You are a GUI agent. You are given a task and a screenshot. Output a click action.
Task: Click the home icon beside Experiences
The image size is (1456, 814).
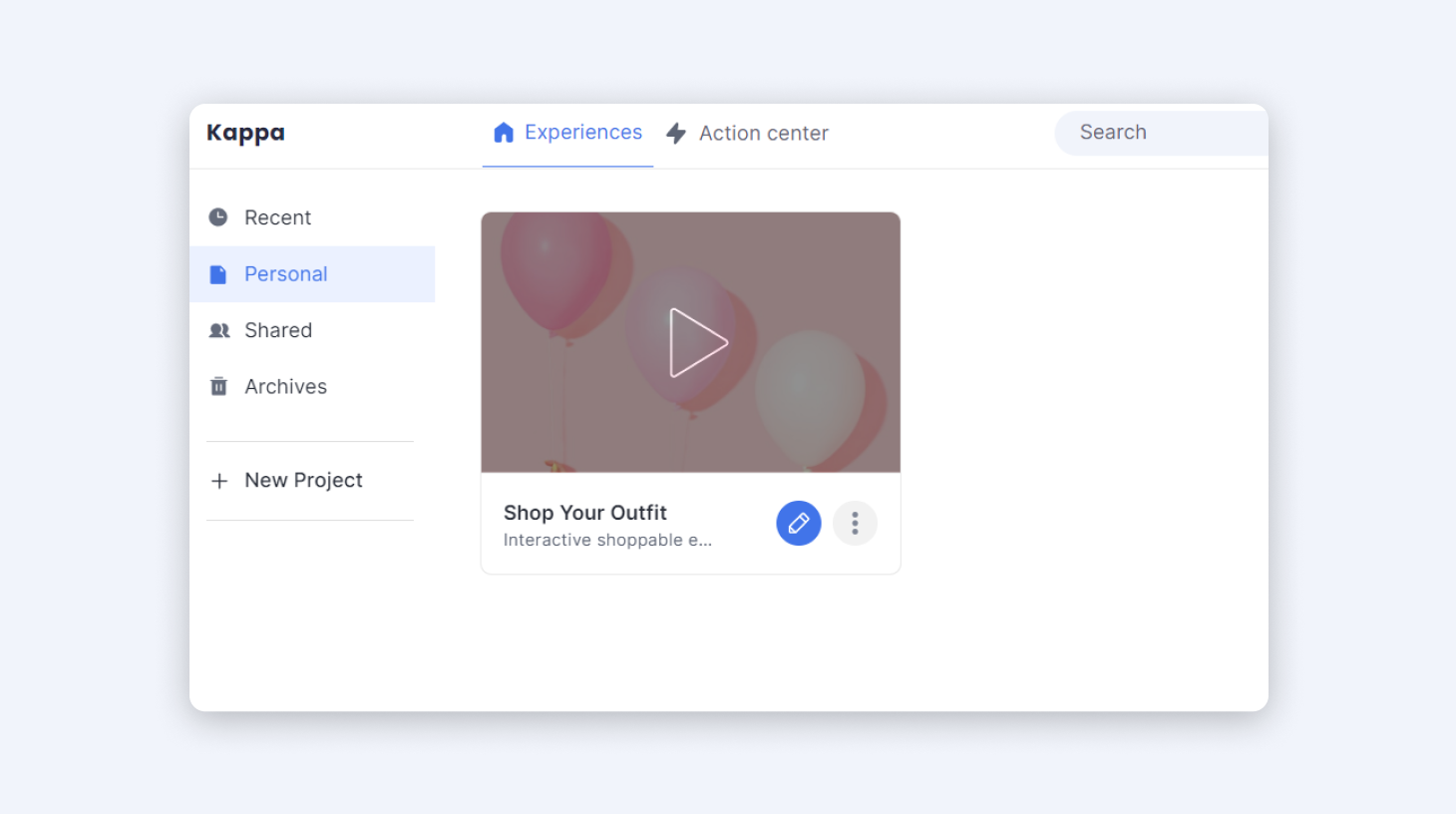point(504,133)
